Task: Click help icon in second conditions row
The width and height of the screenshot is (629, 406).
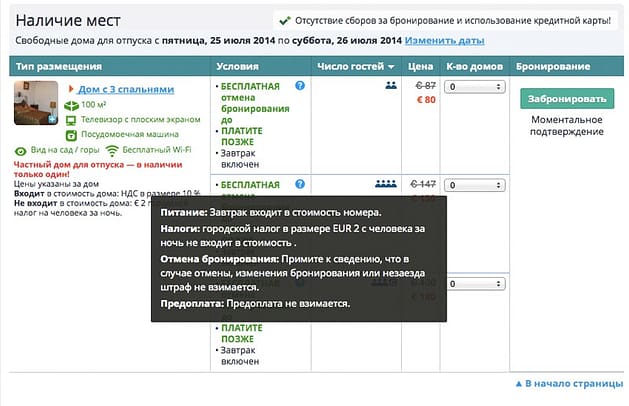Action: (300, 185)
